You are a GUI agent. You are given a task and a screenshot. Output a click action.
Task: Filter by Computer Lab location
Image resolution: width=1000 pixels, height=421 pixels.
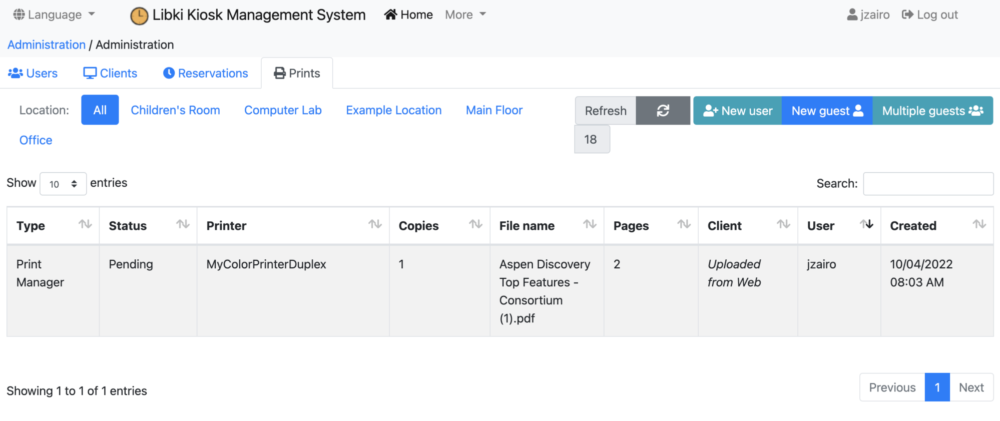[283, 110]
